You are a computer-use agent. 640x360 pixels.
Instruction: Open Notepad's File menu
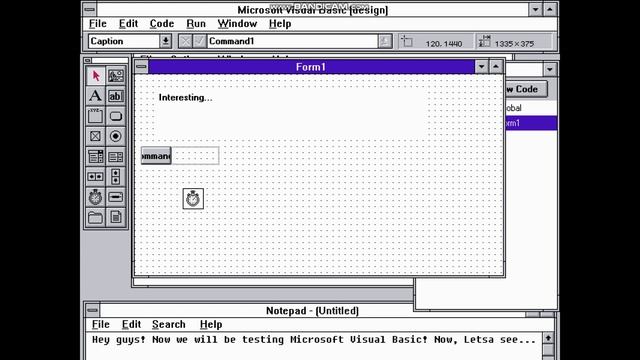(x=100, y=324)
